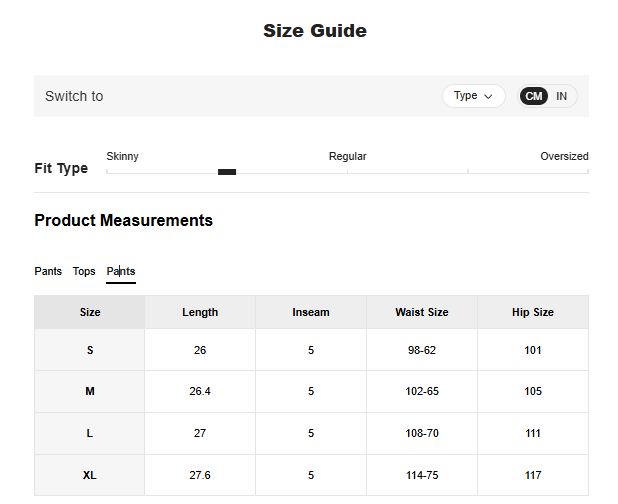The height and width of the screenshot is (504, 618).
Task: Select the M size row label
Action: [x=90, y=391]
